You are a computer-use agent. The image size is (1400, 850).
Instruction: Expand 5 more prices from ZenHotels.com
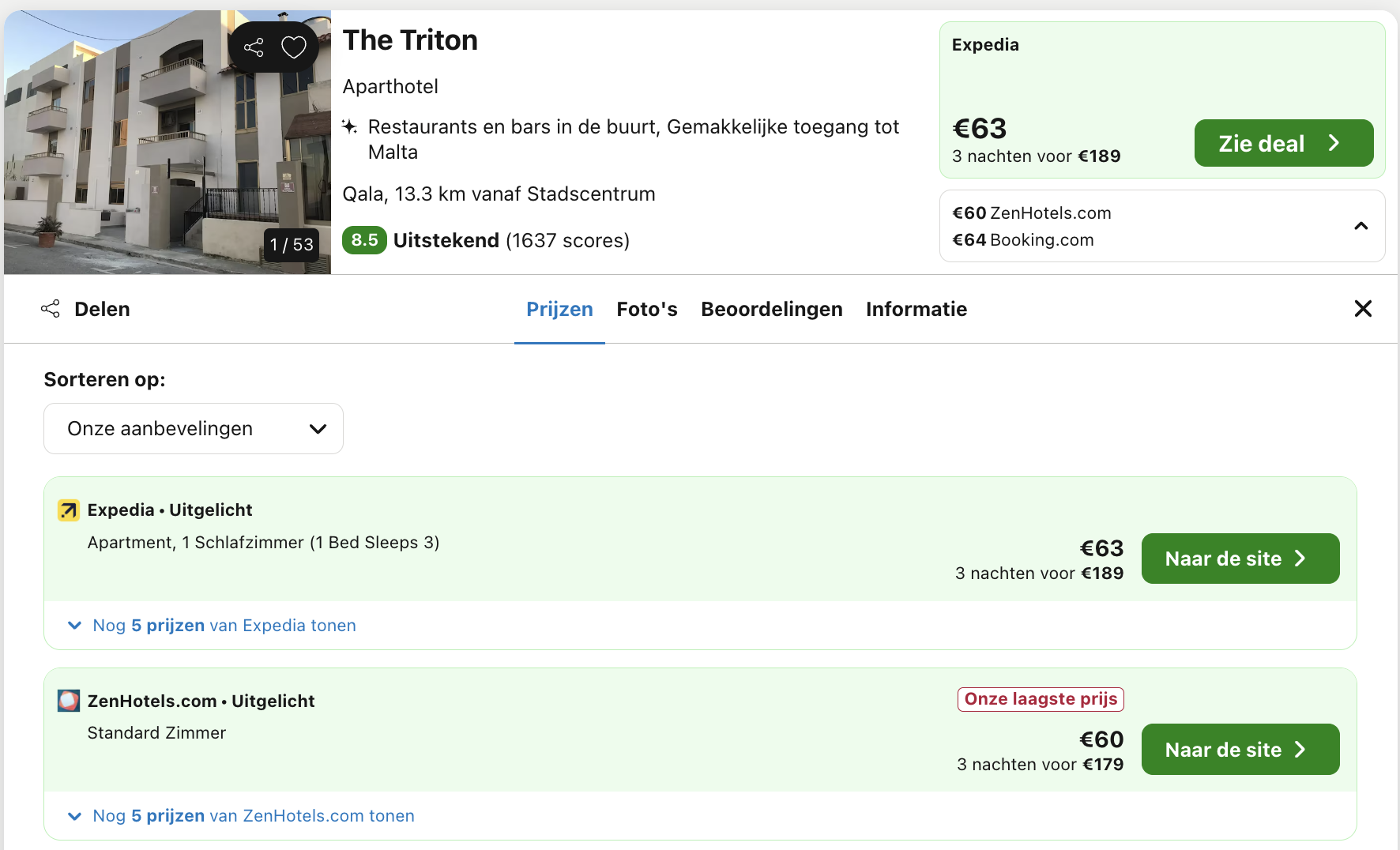click(x=241, y=816)
